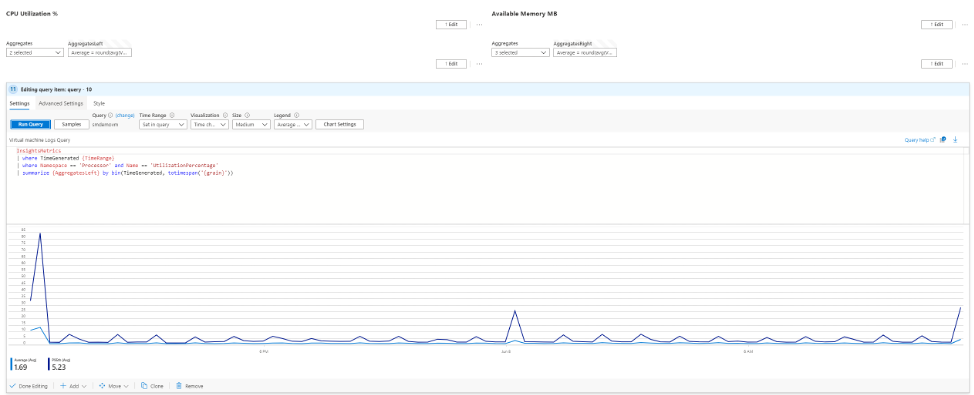Click the copy query icon beside Query help

point(943,140)
